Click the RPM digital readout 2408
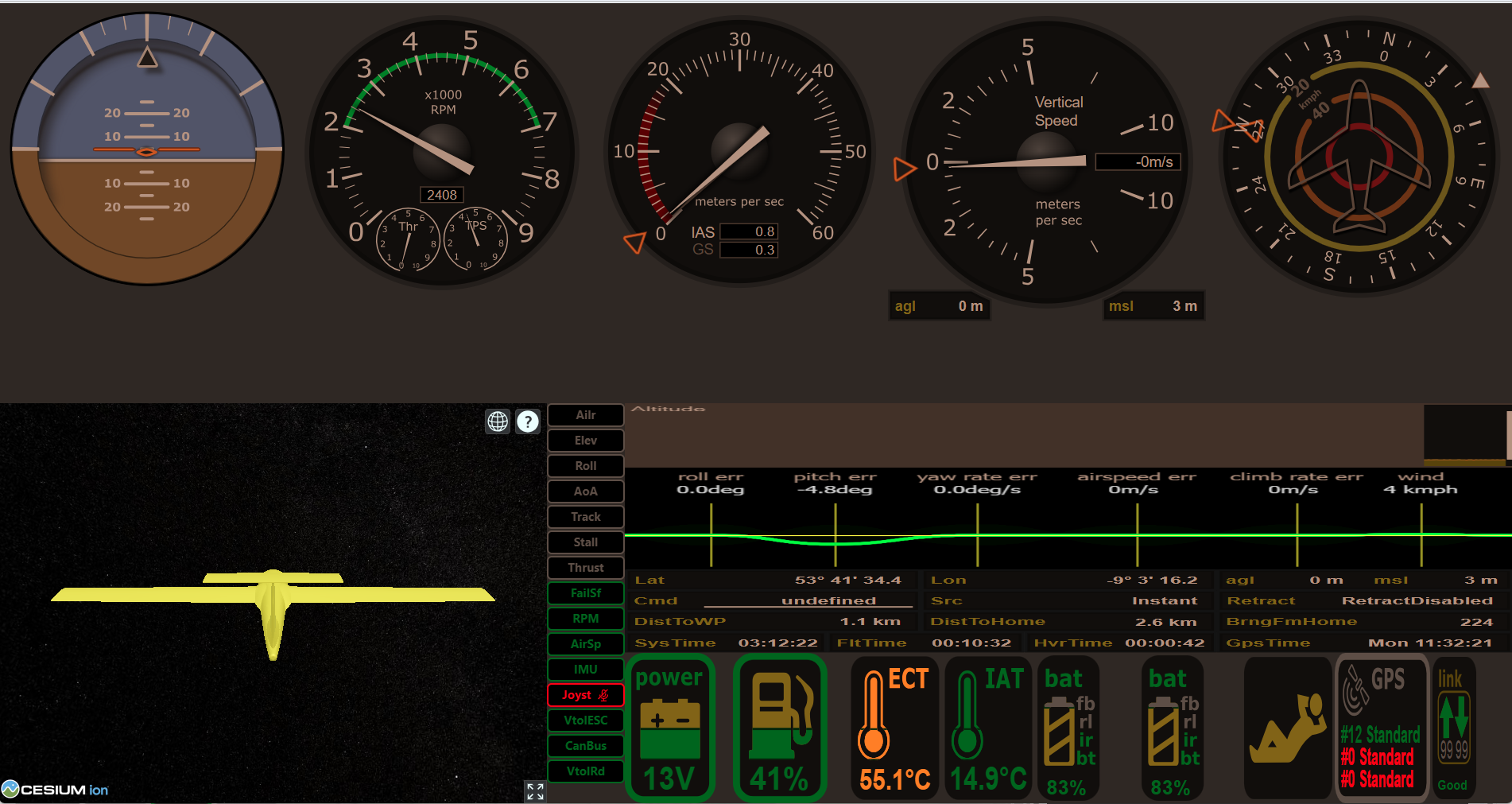Viewport: 1512px width, 804px height. pos(442,195)
